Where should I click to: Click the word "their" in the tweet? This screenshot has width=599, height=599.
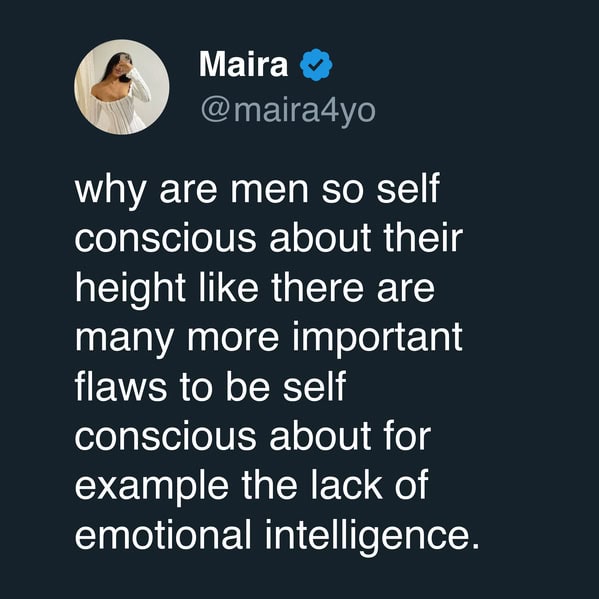[423, 237]
